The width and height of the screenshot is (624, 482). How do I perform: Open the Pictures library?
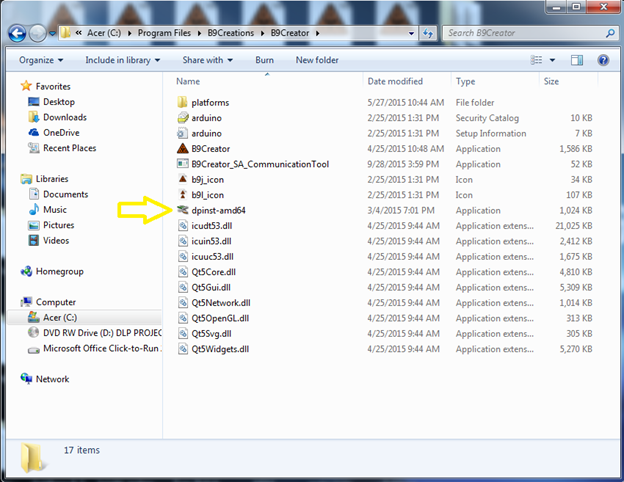coord(58,225)
